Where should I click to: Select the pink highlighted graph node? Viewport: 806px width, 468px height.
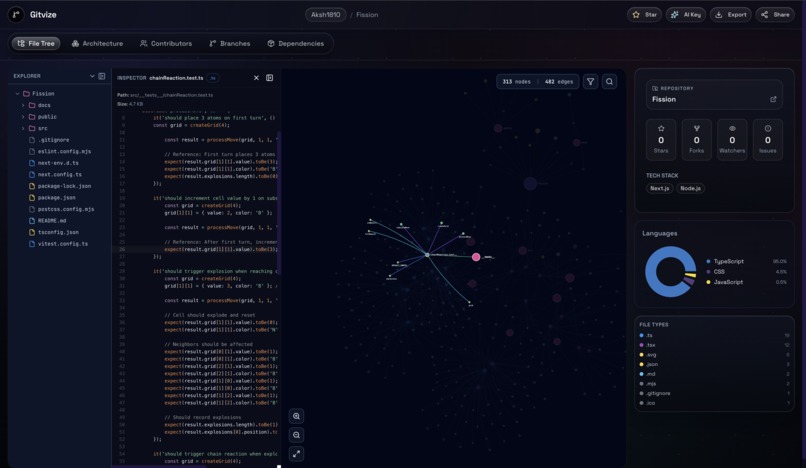click(x=476, y=257)
